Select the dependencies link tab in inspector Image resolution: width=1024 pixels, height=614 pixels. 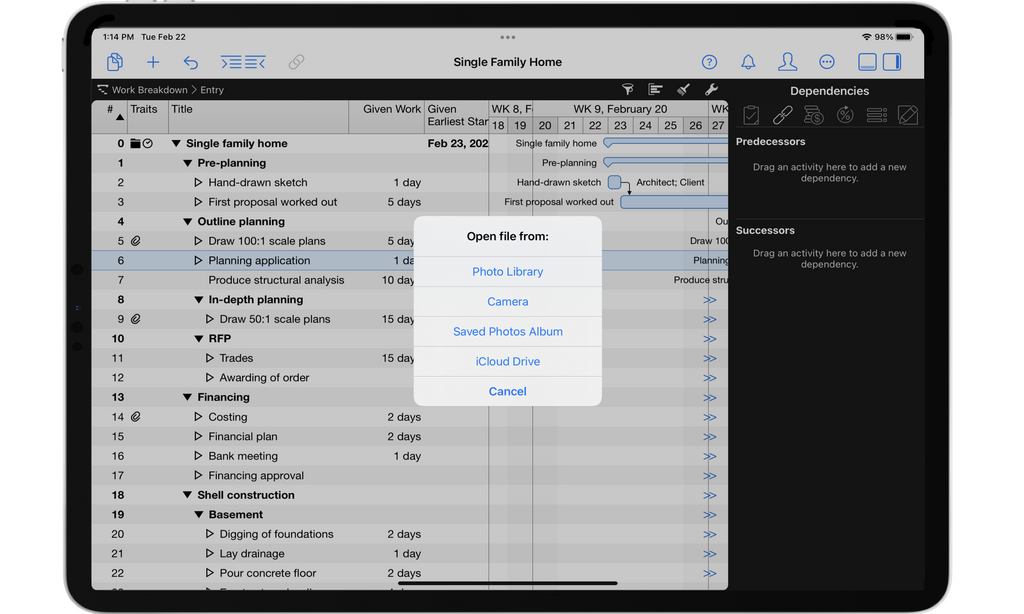point(782,115)
